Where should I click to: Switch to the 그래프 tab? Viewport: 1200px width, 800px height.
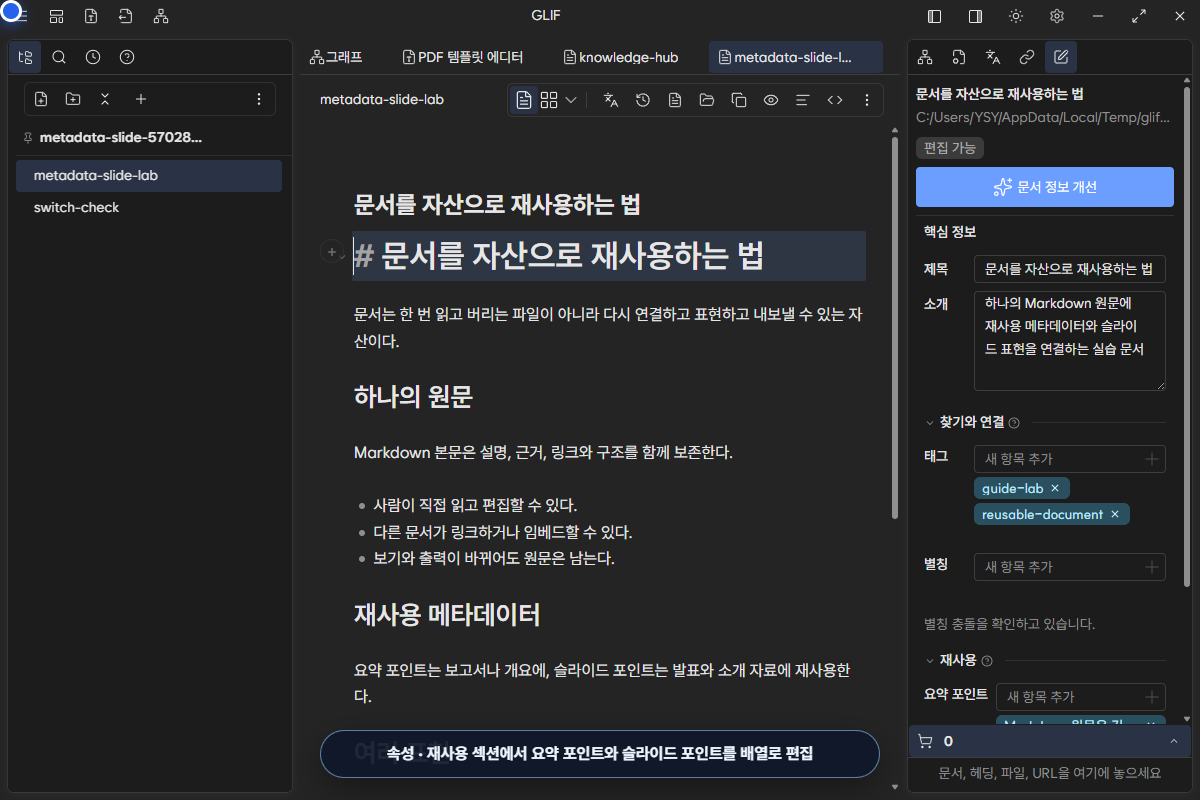click(336, 58)
